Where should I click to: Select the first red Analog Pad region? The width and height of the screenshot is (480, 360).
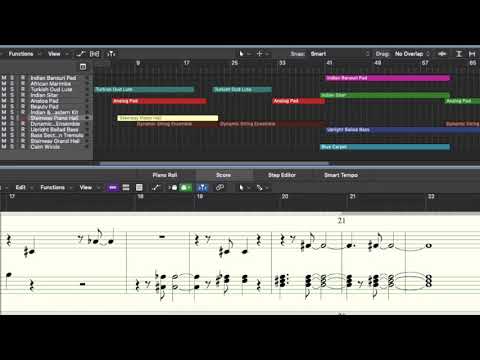click(x=159, y=101)
